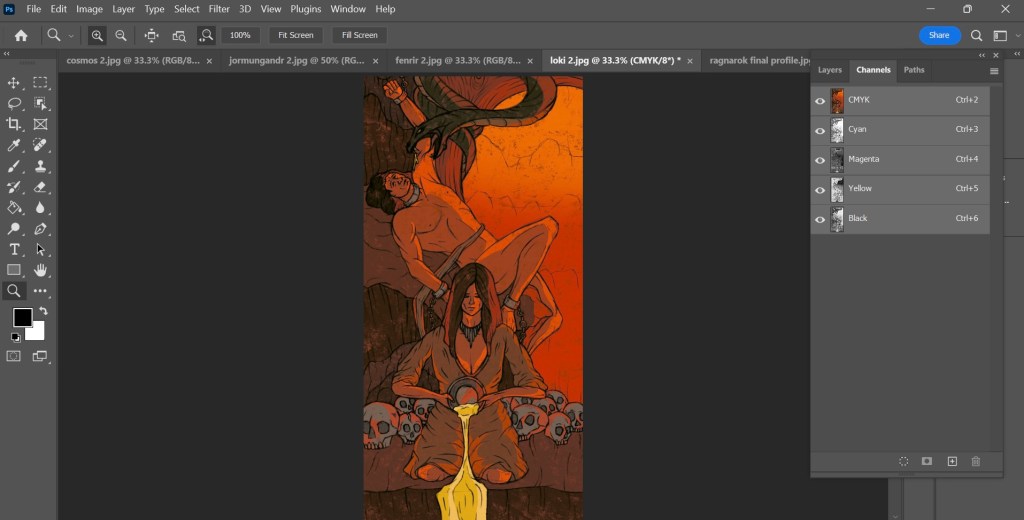Image resolution: width=1024 pixels, height=520 pixels.
Task: Click the Zoom Out magnifier in options bar
Action: point(121,35)
